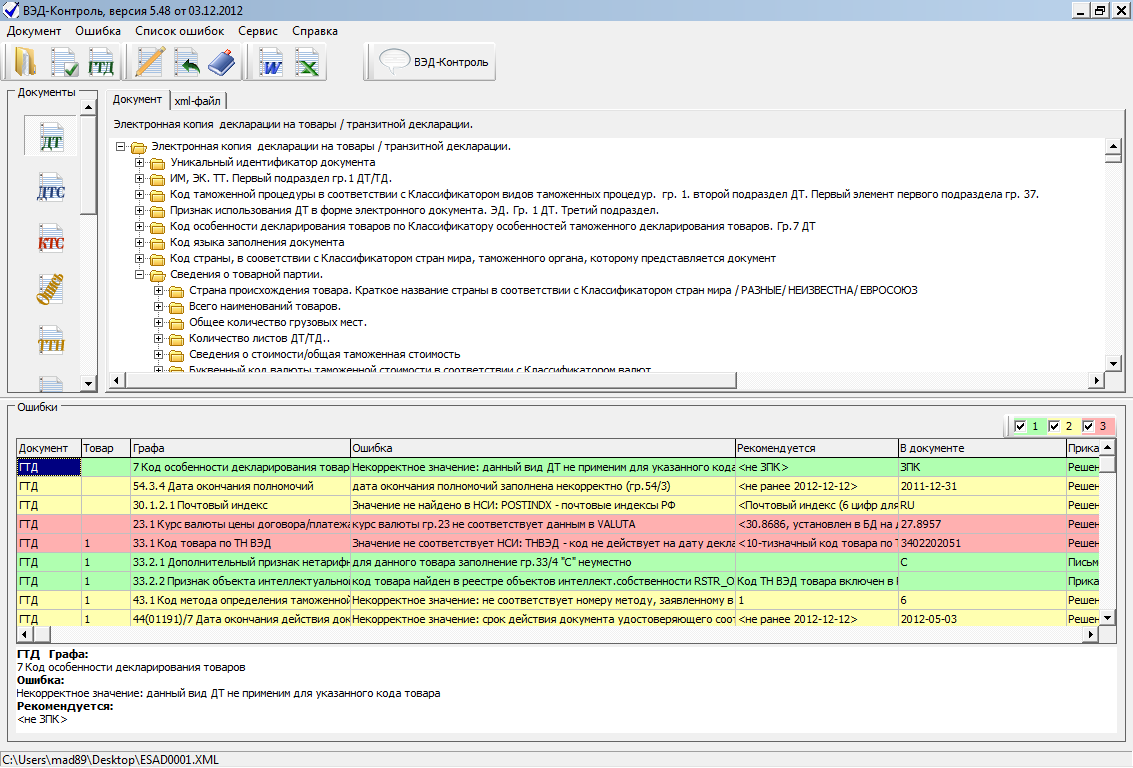The image size is (1133, 768).
Task: Click the ГТД document toolbar icon
Action: (x=101, y=62)
